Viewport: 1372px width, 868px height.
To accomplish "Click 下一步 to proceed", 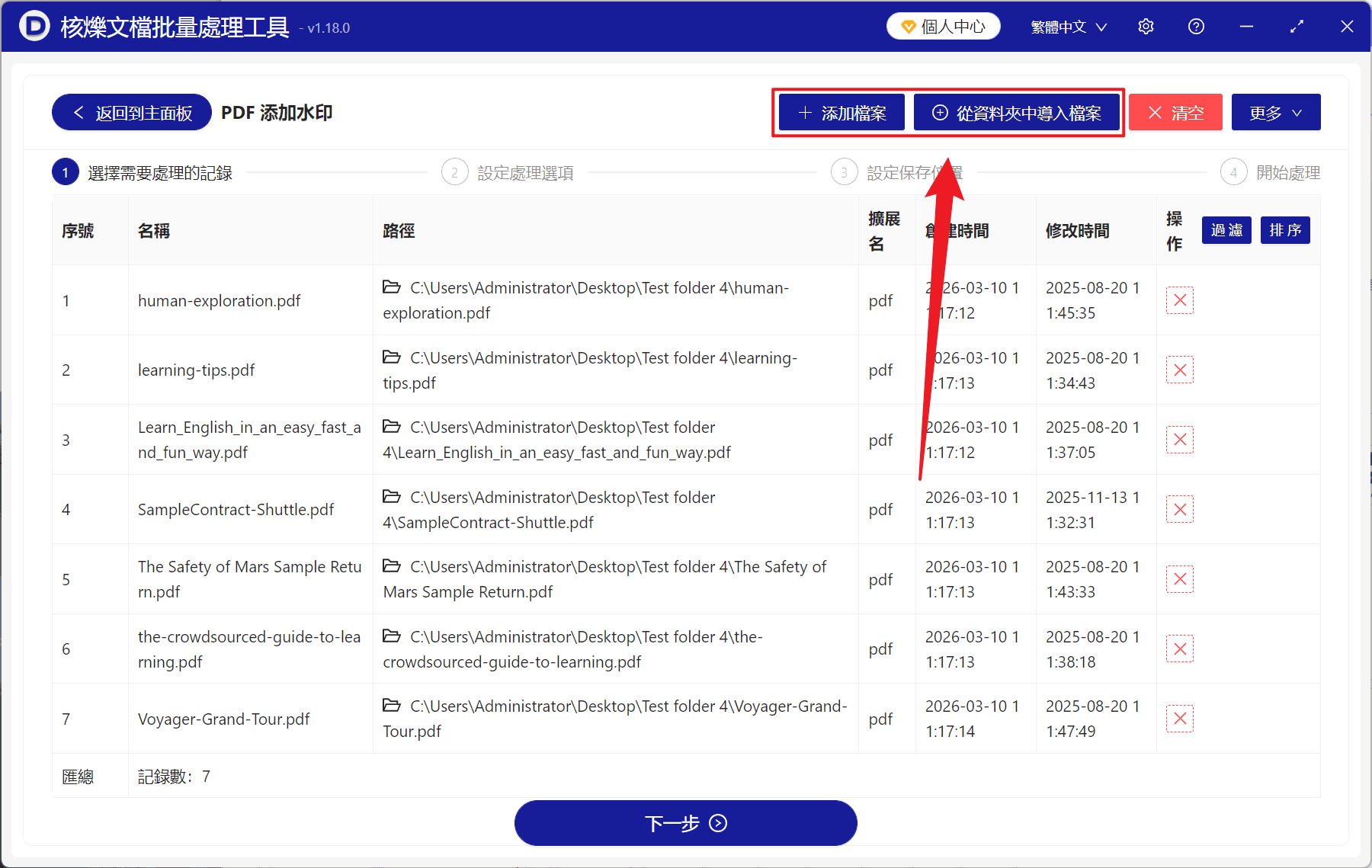I will (685, 823).
